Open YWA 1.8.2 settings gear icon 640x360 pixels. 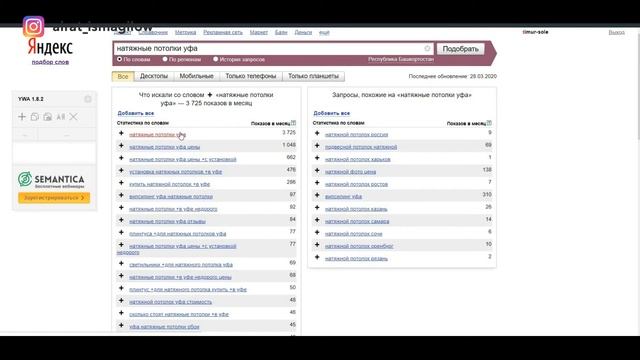click(88, 99)
